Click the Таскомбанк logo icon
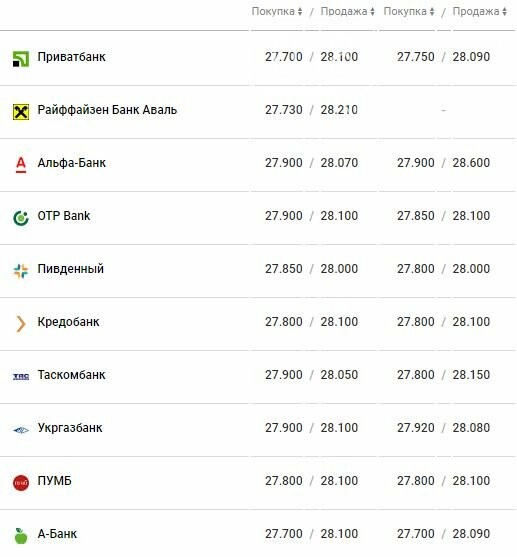Image resolution: width=517 pixels, height=557 pixels. pyautogui.click(x=21, y=377)
